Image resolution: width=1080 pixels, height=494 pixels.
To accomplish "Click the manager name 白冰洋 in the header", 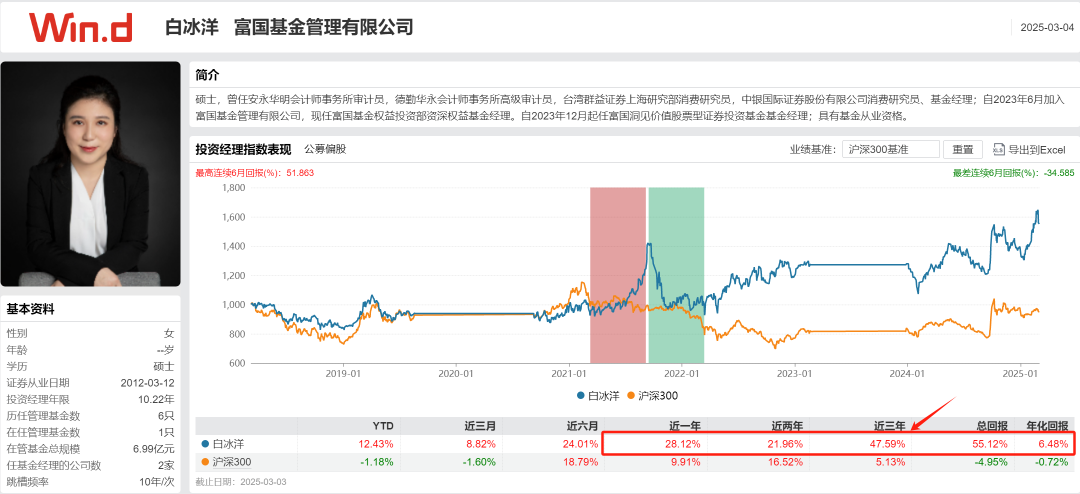I will click(x=193, y=27).
